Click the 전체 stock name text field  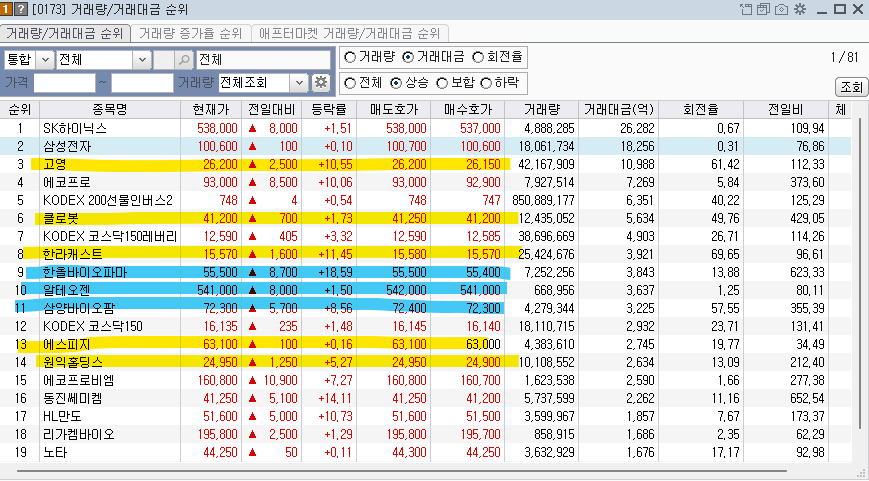(x=263, y=60)
